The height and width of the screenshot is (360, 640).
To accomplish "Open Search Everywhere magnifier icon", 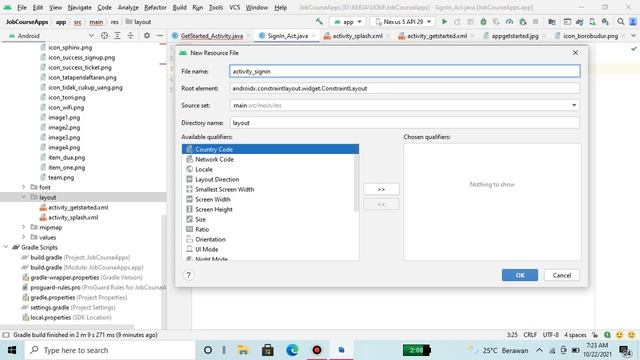I will [x=621, y=22].
